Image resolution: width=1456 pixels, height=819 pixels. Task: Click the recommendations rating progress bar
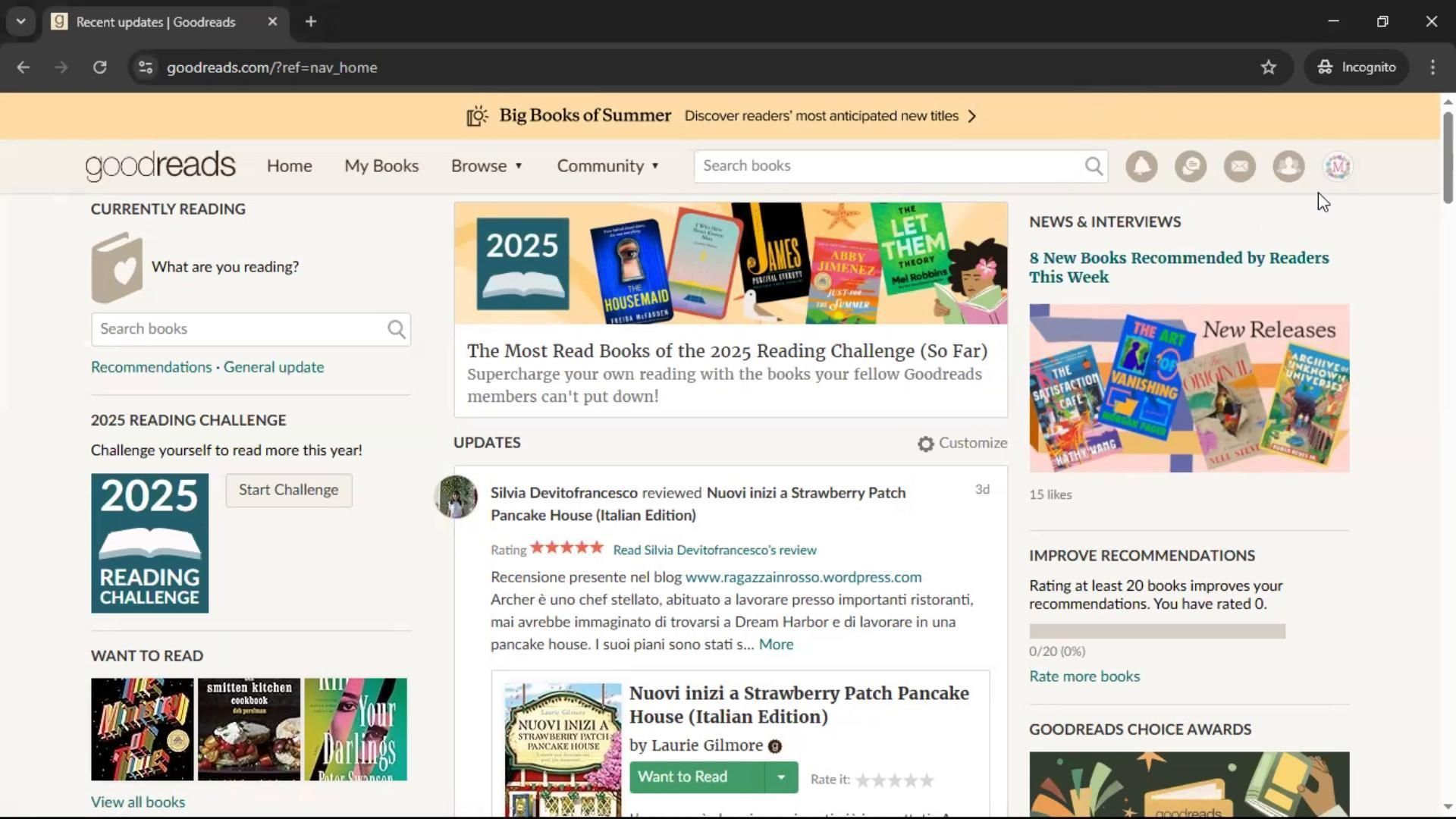tap(1156, 631)
